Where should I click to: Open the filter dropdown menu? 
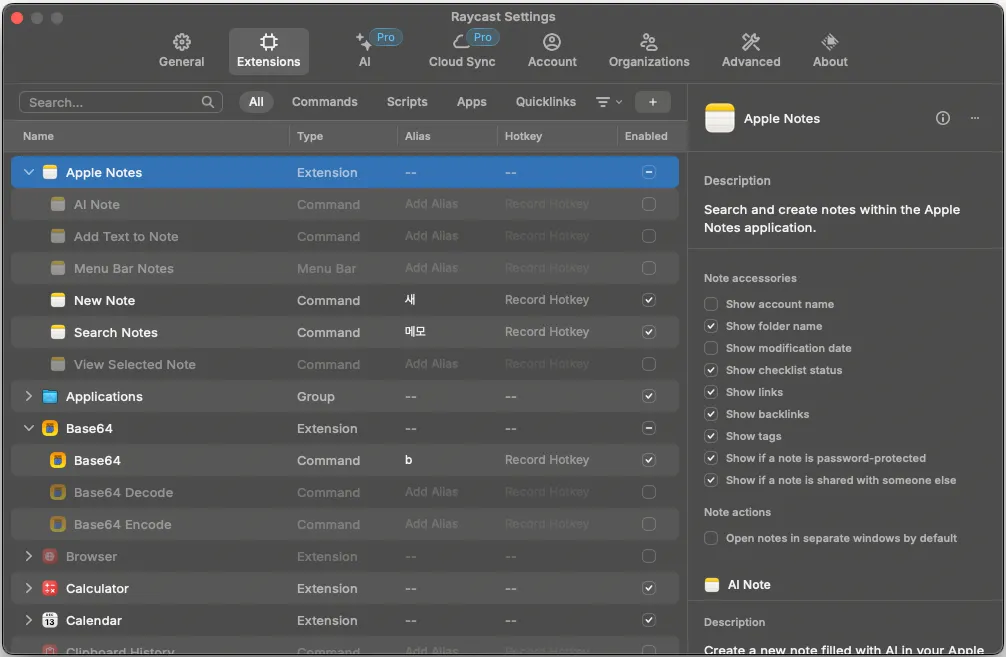coord(608,102)
